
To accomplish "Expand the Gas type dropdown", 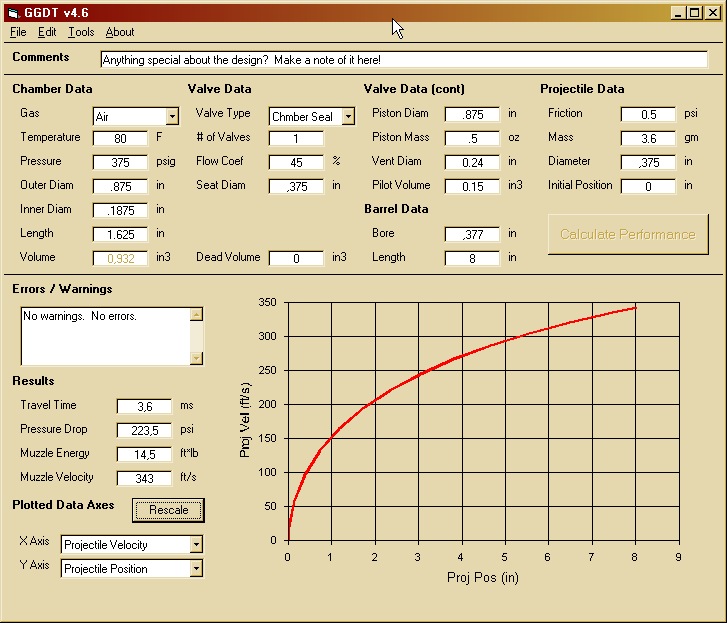I will coord(172,116).
